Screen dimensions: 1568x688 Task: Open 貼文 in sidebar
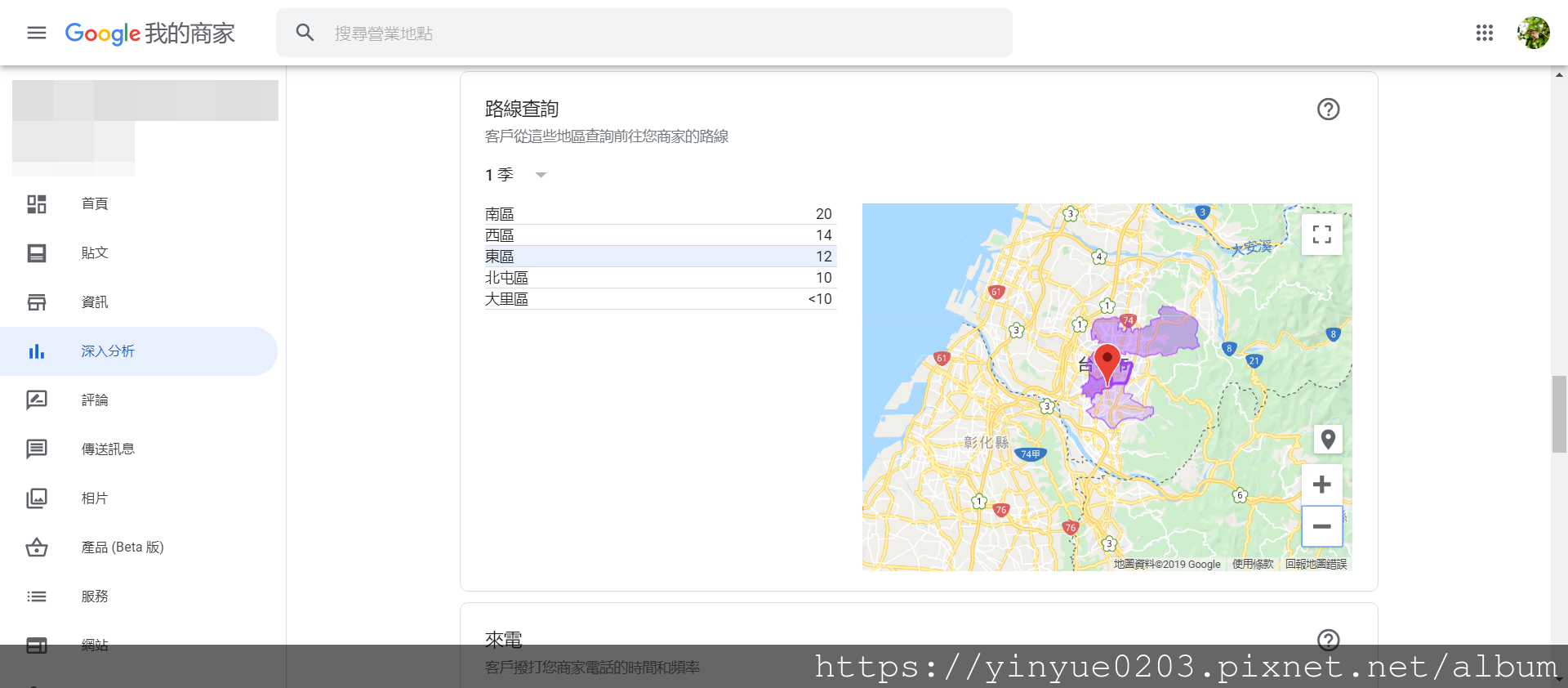[95, 252]
